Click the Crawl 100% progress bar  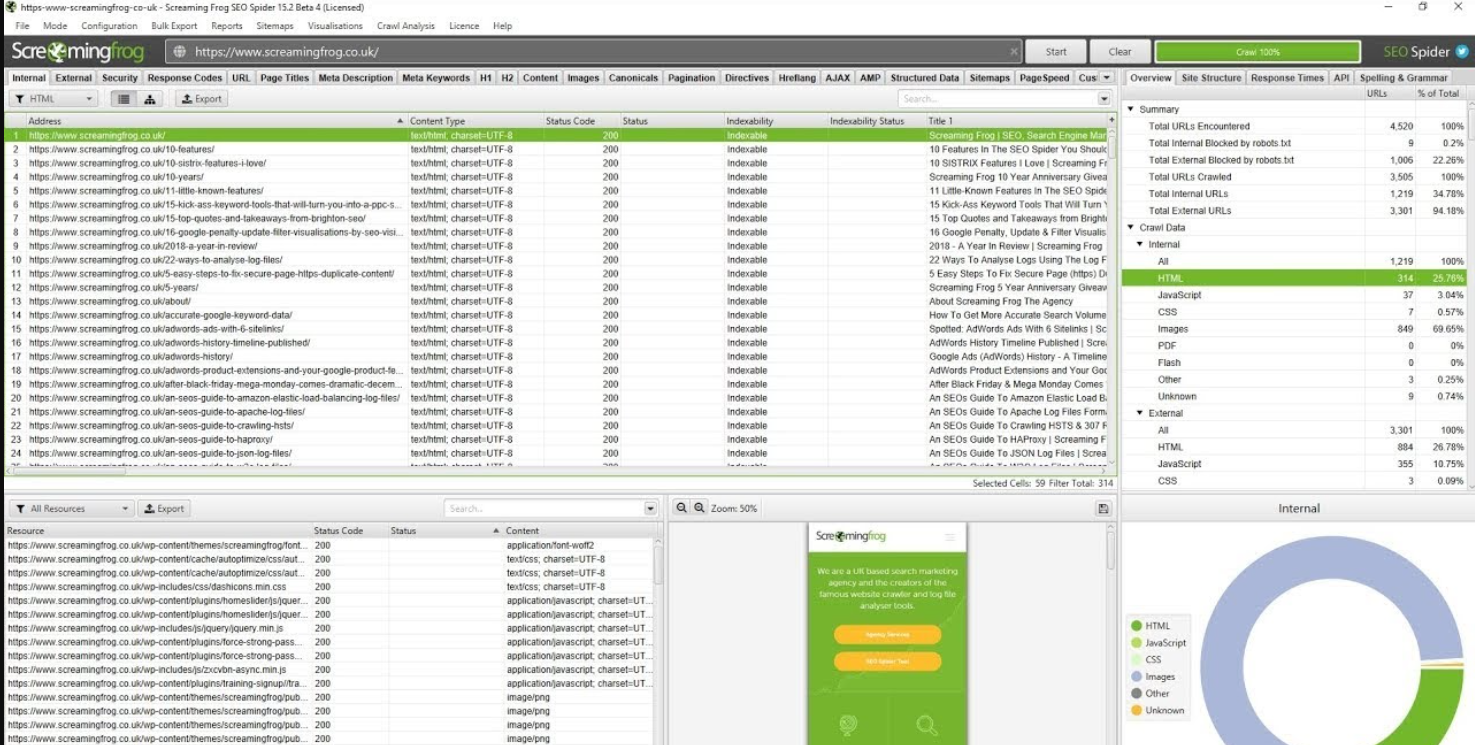1257,52
